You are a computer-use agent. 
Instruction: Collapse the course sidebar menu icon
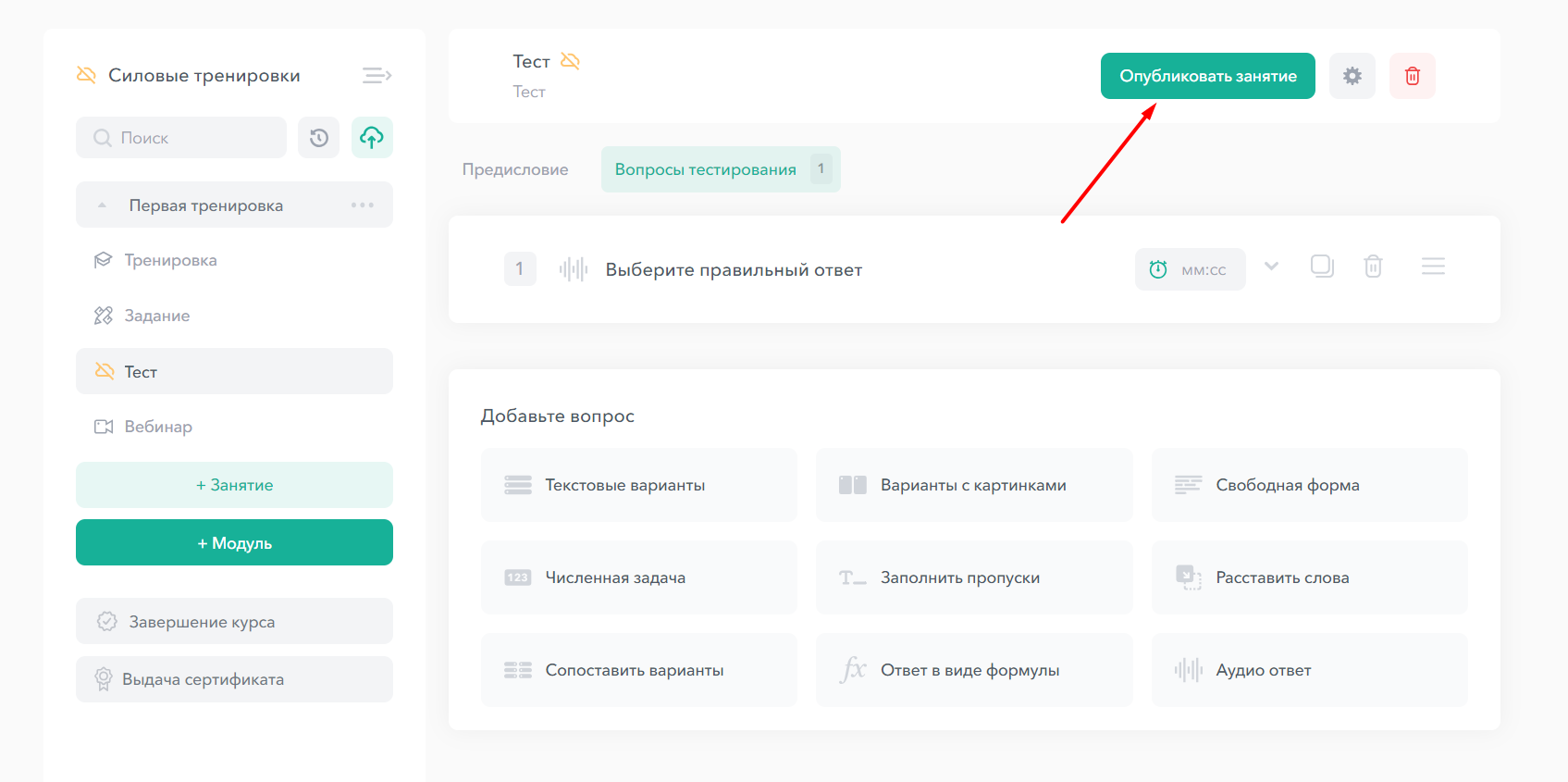point(377,75)
